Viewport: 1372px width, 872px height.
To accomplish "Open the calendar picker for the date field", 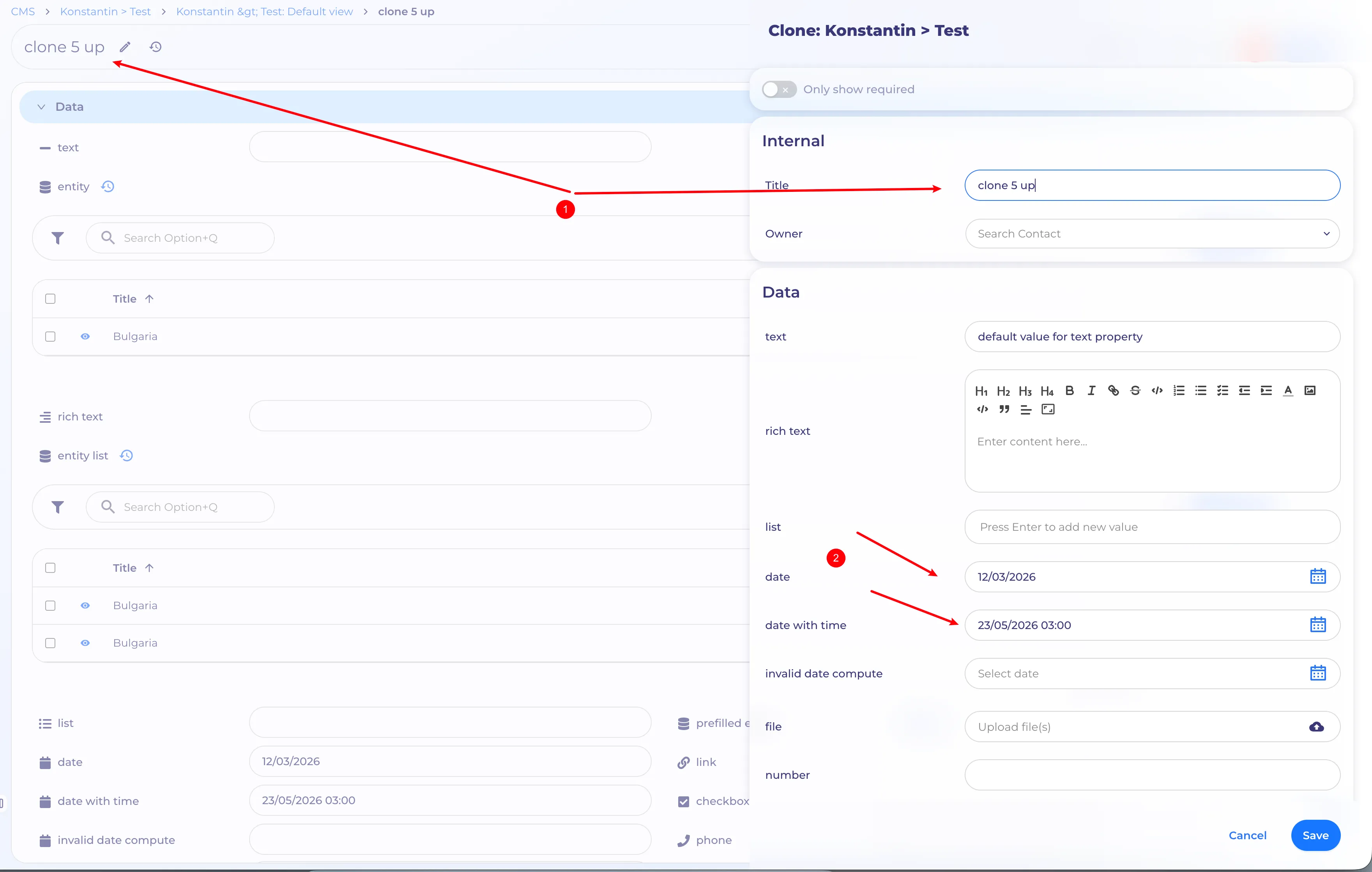I will [x=1317, y=576].
